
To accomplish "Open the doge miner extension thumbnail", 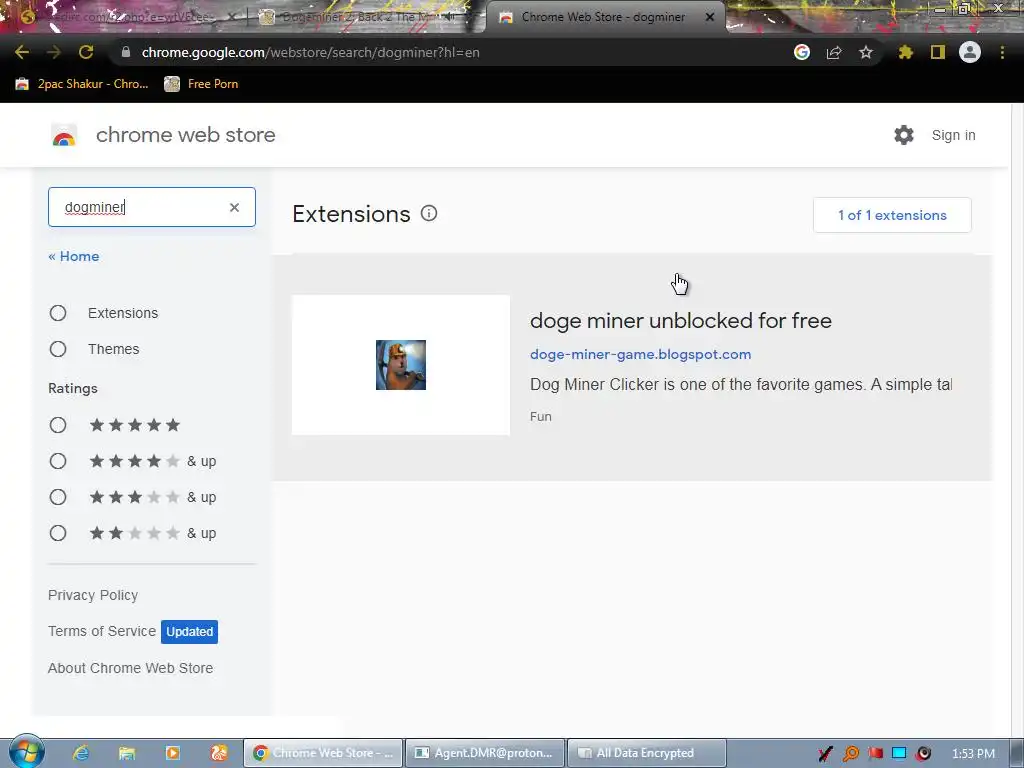I will point(400,365).
